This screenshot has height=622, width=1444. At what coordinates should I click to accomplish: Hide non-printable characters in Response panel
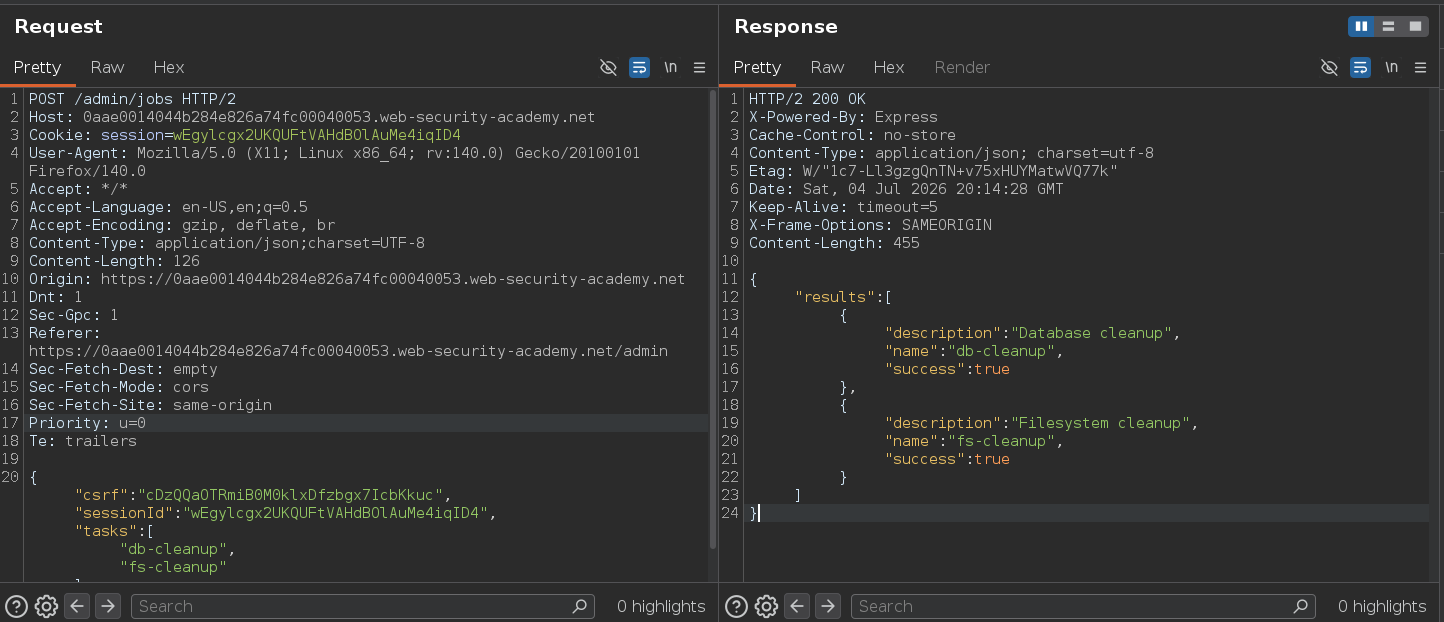point(1329,67)
